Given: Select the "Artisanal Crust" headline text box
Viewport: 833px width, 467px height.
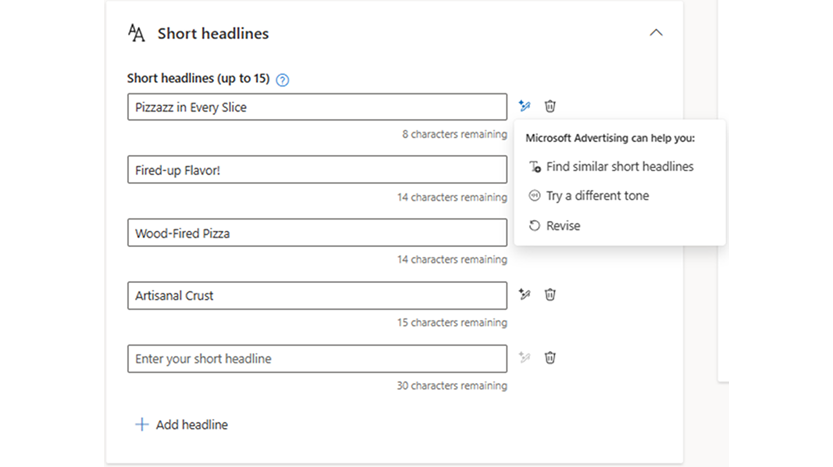Looking at the screenshot, I should tap(317, 295).
